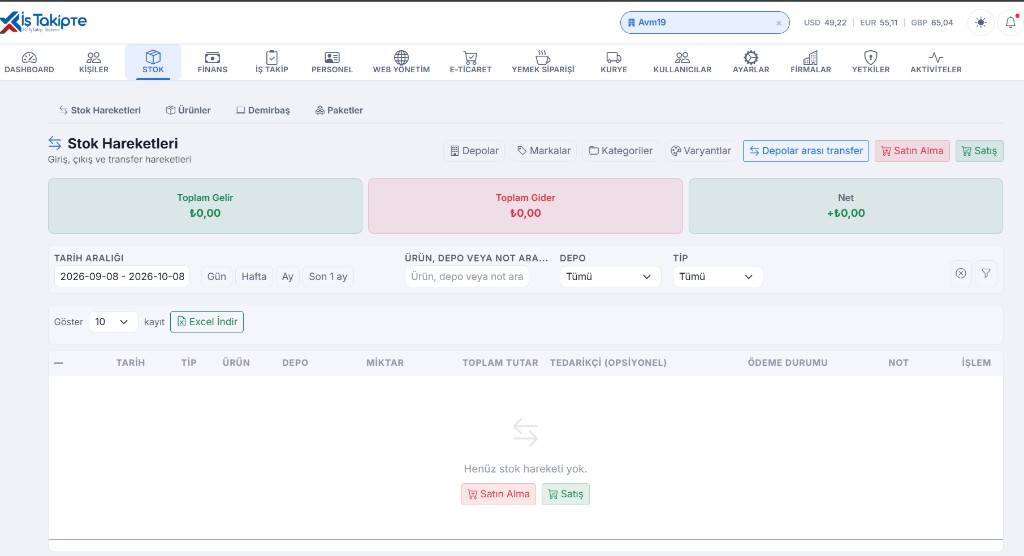The width and height of the screenshot is (1024, 556).
Task: Download the list with Excel İndir
Action: [207, 321]
